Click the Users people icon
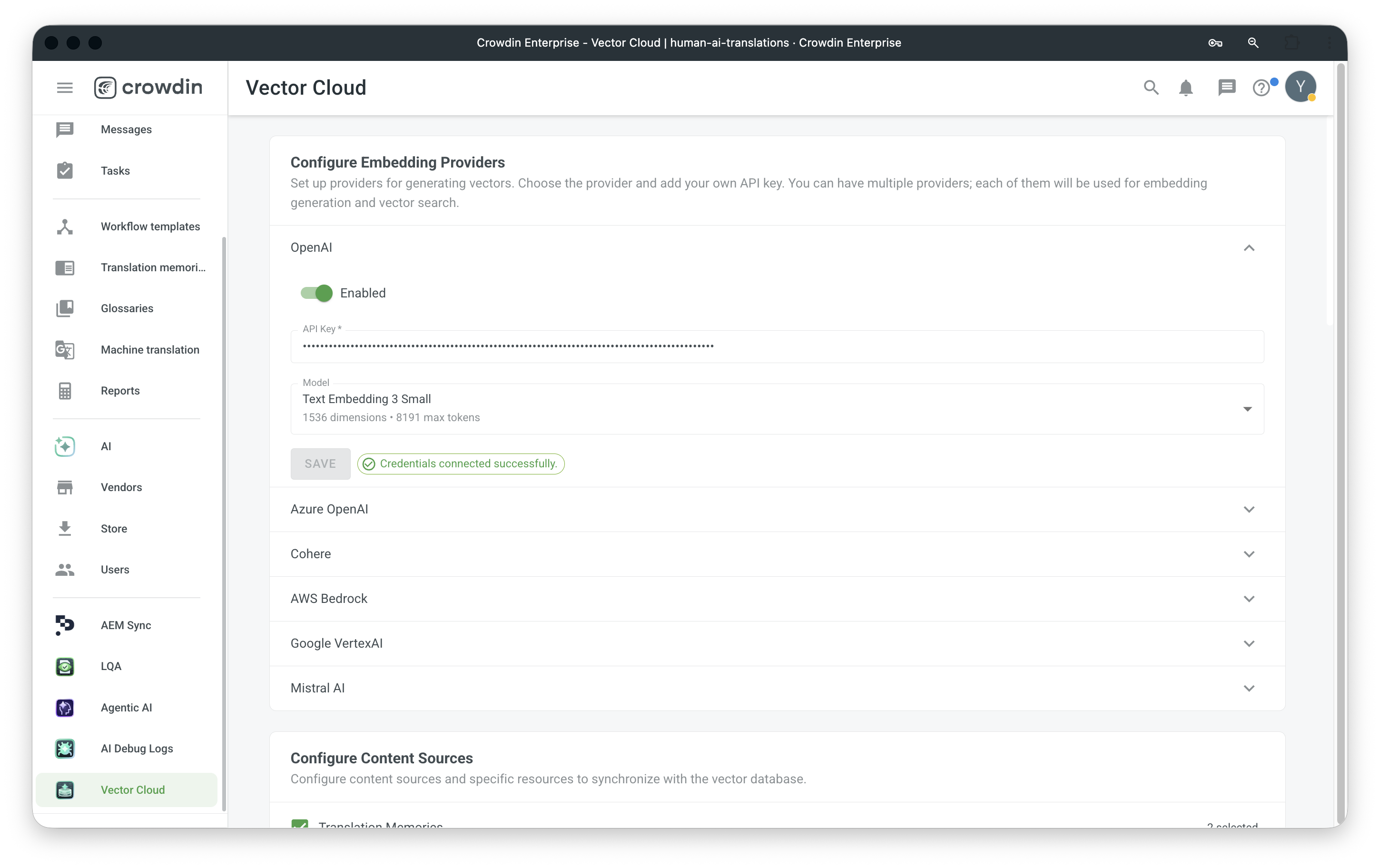 [x=65, y=570]
